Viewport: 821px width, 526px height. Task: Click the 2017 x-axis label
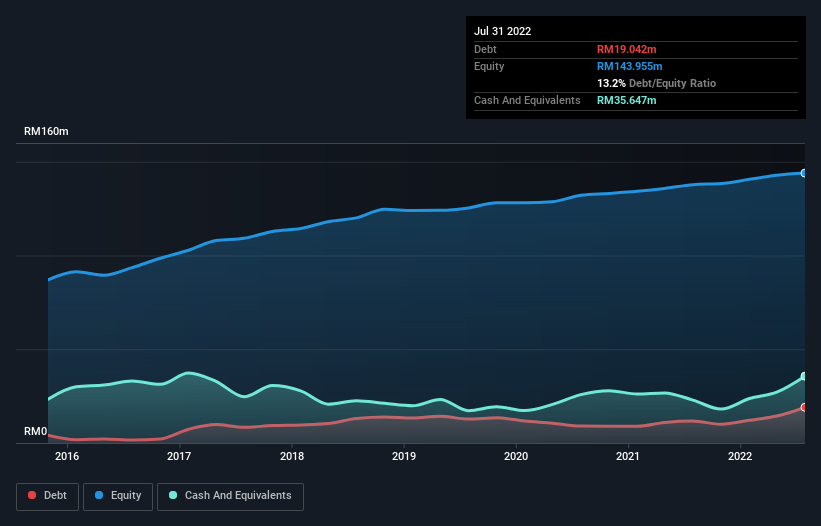click(x=179, y=456)
